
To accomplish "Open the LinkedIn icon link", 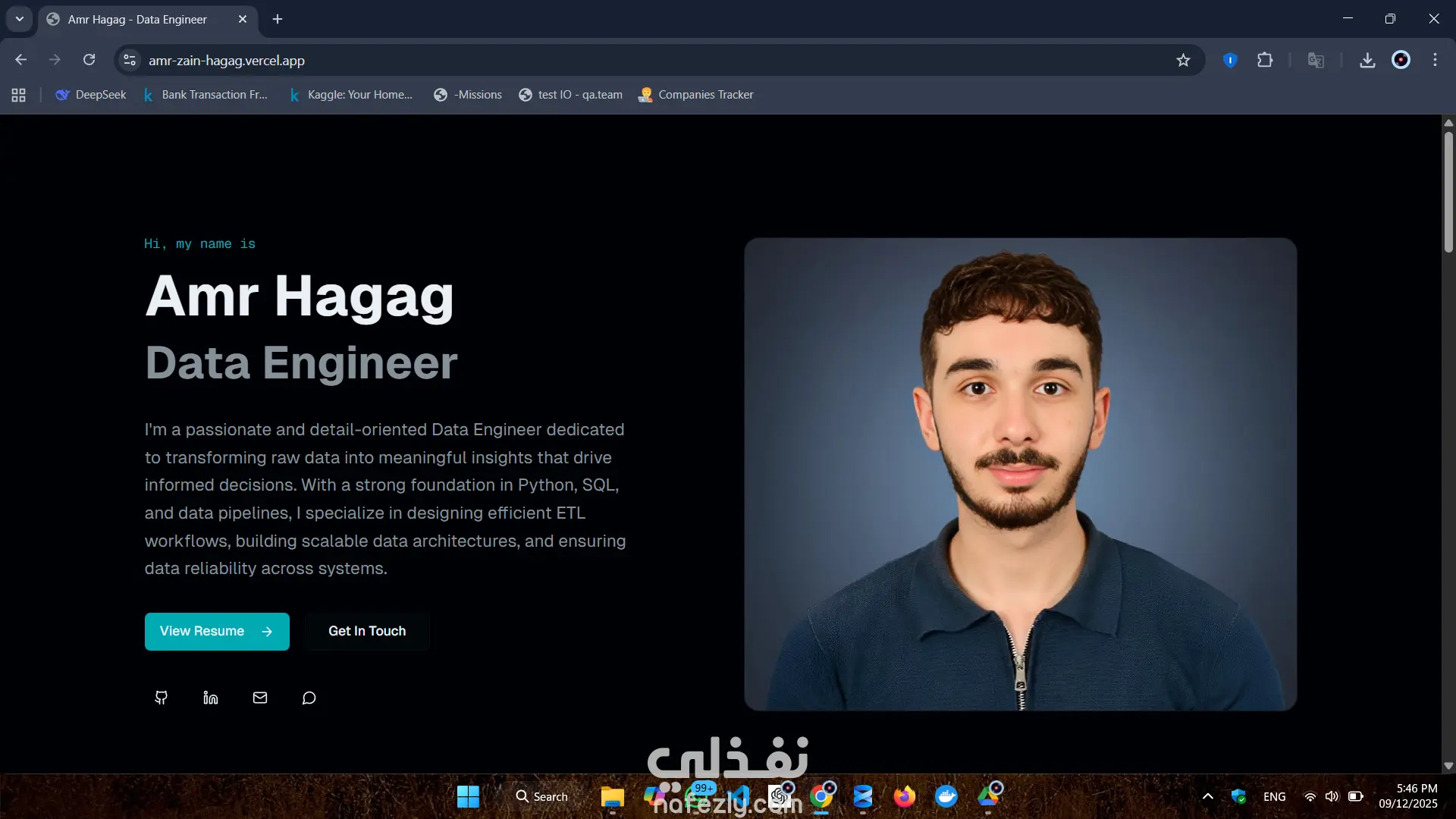I will pyautogui.click(x=211, y=698).
